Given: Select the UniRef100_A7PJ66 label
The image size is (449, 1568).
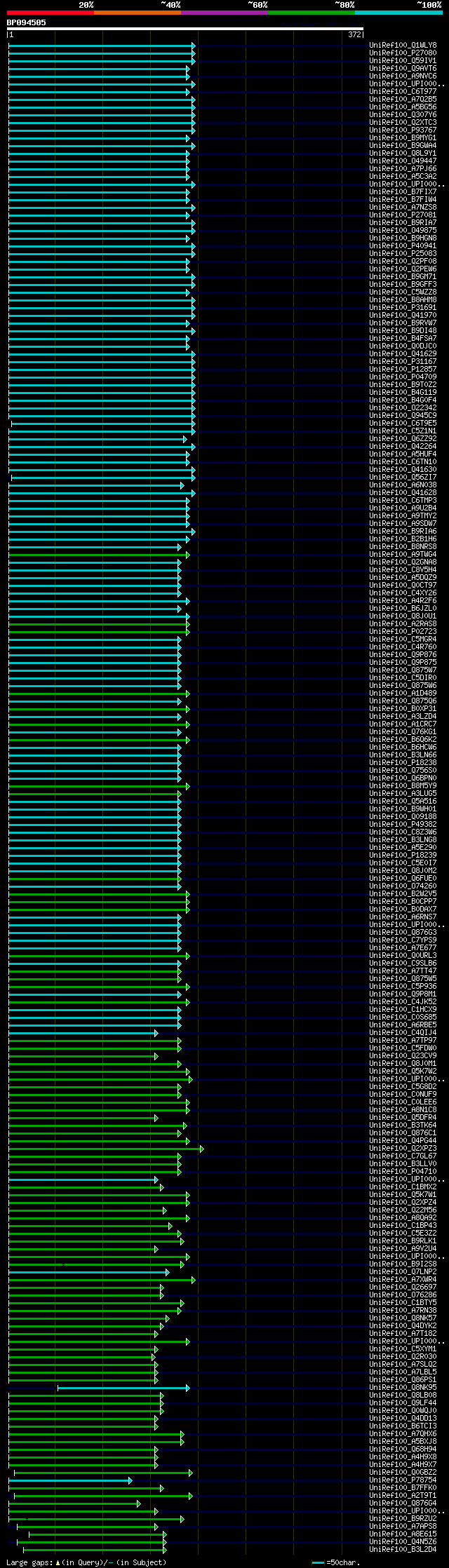Looking at the screenshot, I should [x=403, y=169].
